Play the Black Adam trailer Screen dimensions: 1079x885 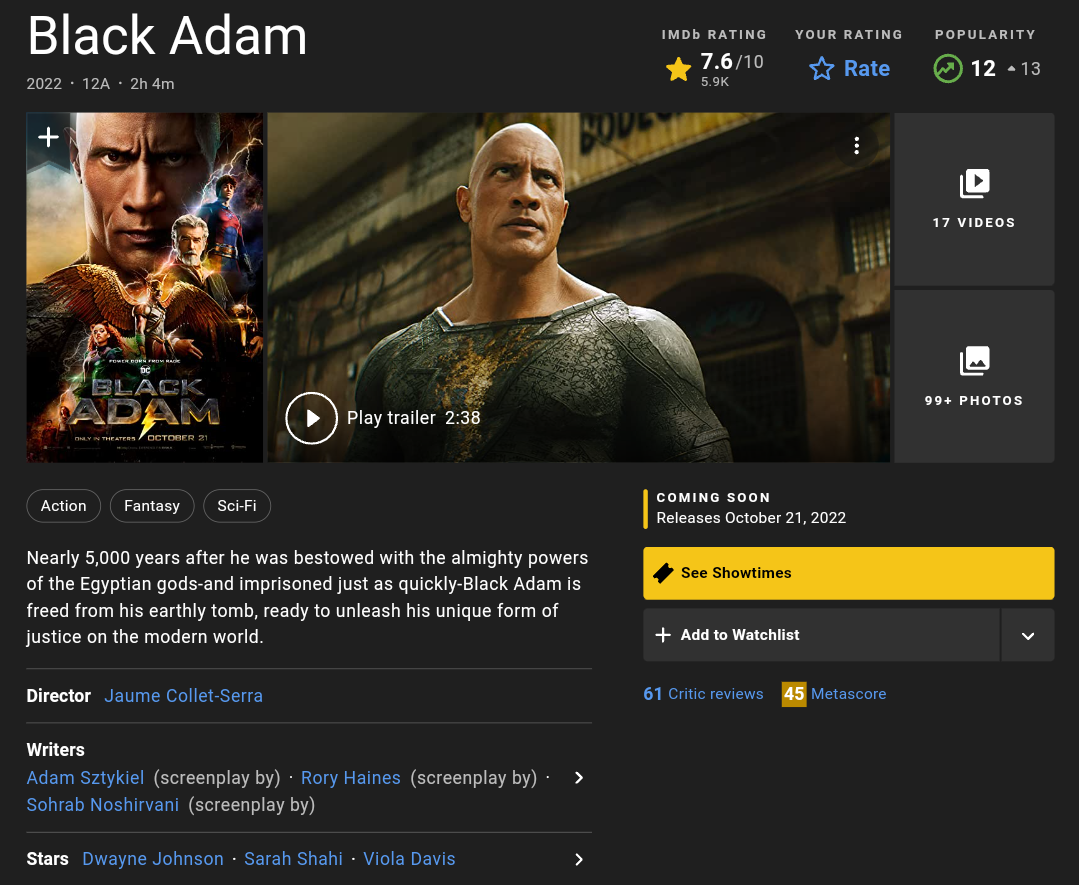[x=312, y=418]
